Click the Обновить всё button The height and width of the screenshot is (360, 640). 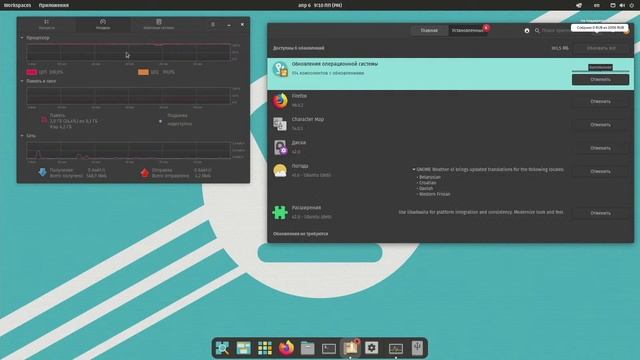click(601, 48)
